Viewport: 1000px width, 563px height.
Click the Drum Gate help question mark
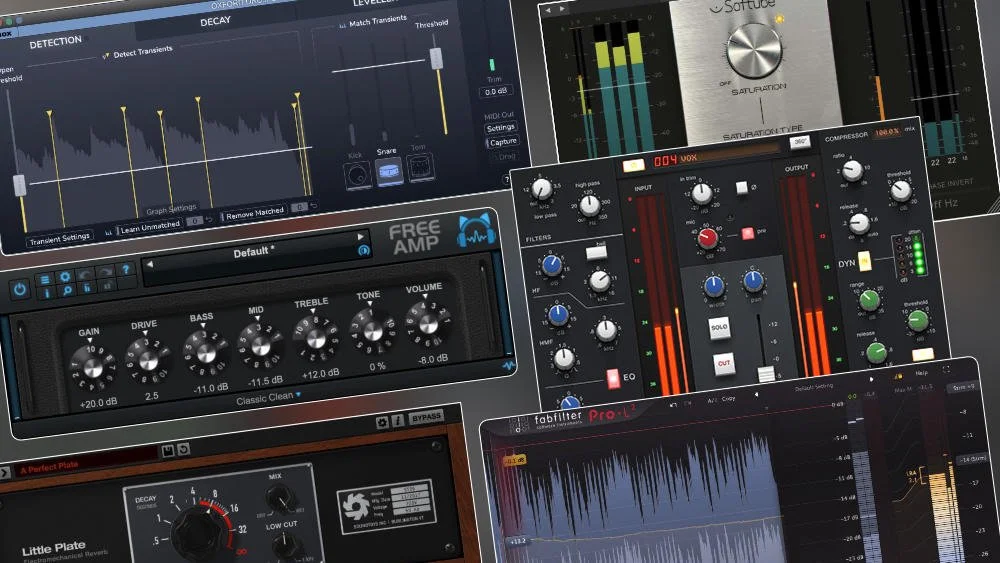pos(505,180)
